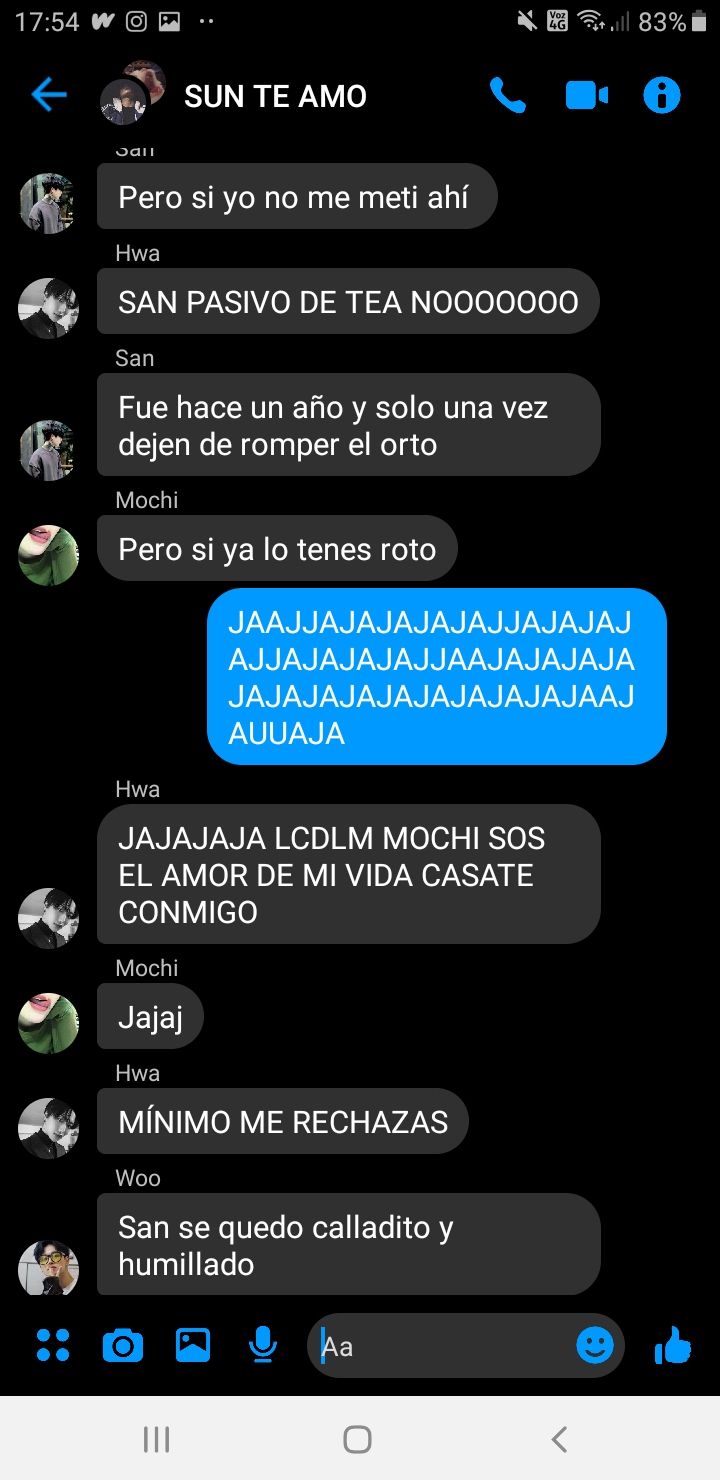Select the blue JAAJJAJA laughing message bubble

click(x=436, y=677)
